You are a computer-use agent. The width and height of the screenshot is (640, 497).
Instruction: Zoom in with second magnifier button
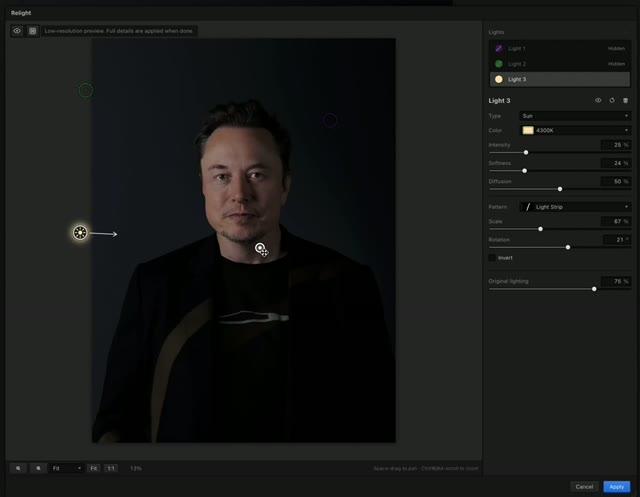tap(38, 468)
